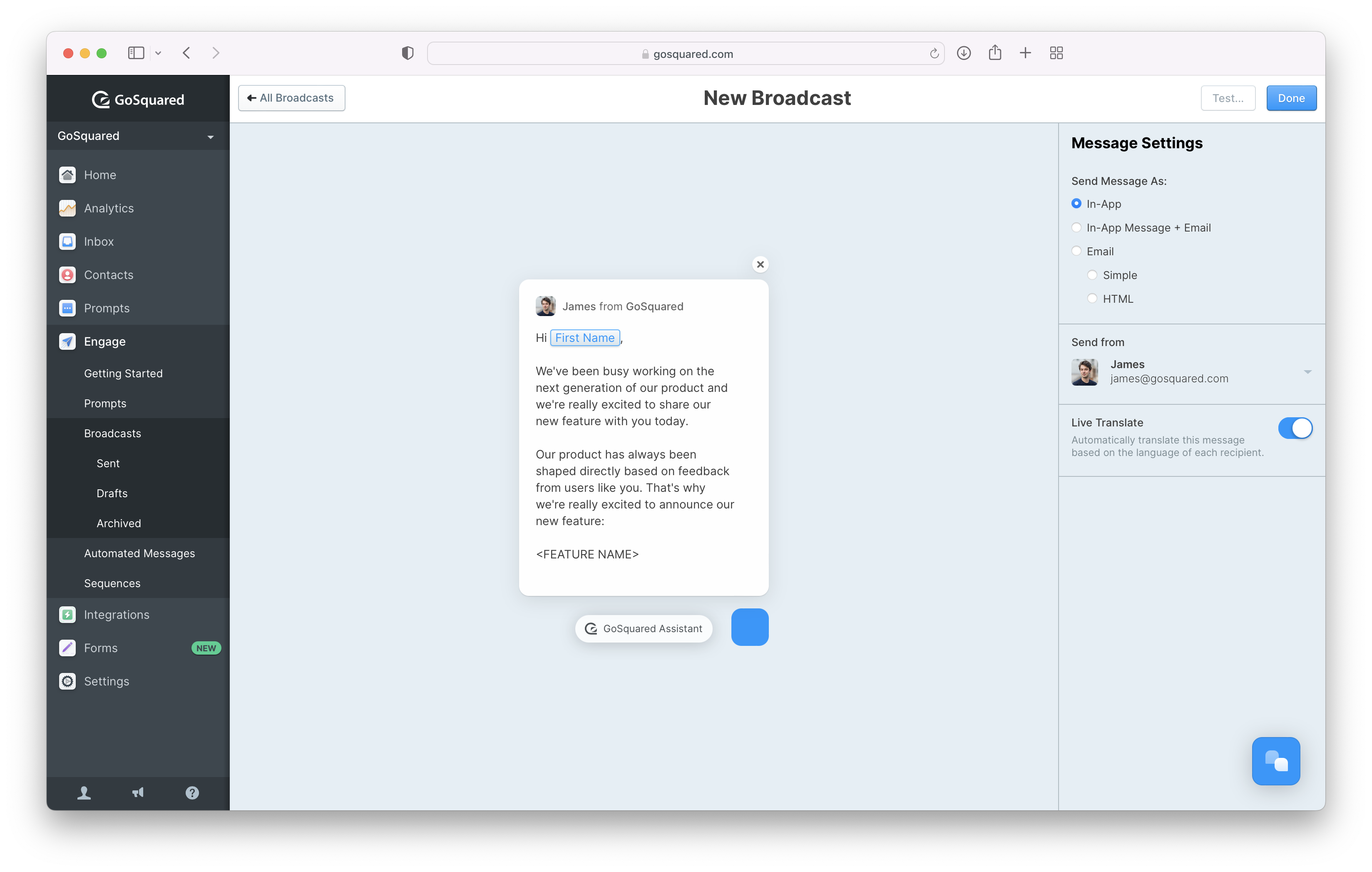Open the Broadcasts menu item
The image size is (1372, 872).
pos(113,433)
